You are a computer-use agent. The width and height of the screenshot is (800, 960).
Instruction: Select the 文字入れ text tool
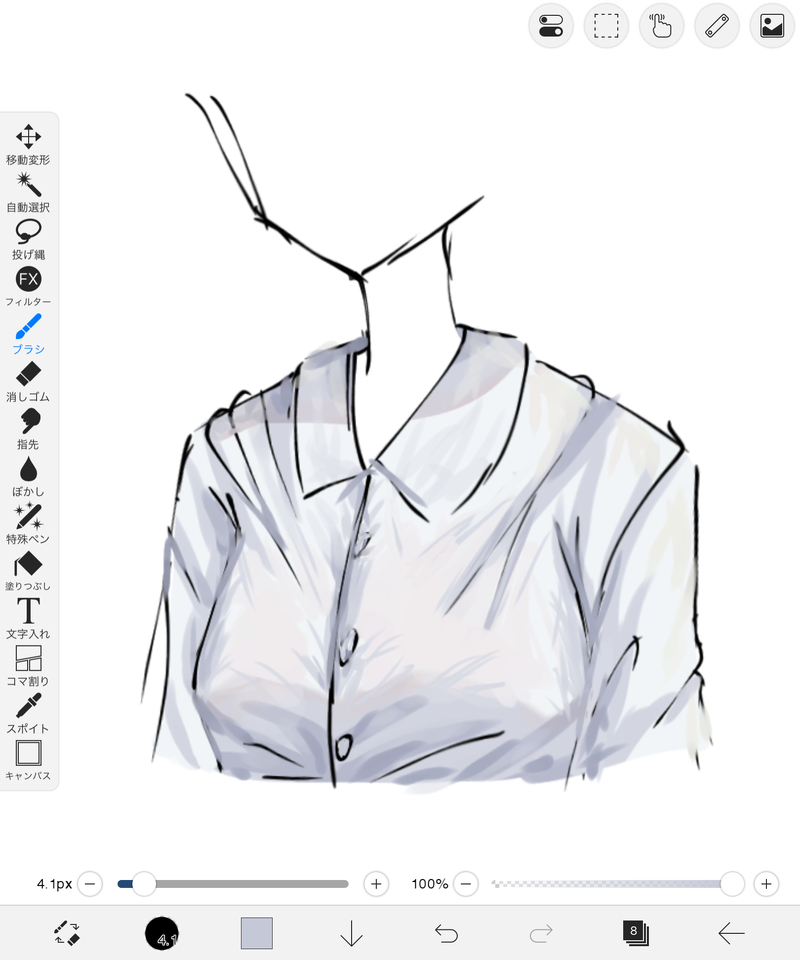click(28, 618)
